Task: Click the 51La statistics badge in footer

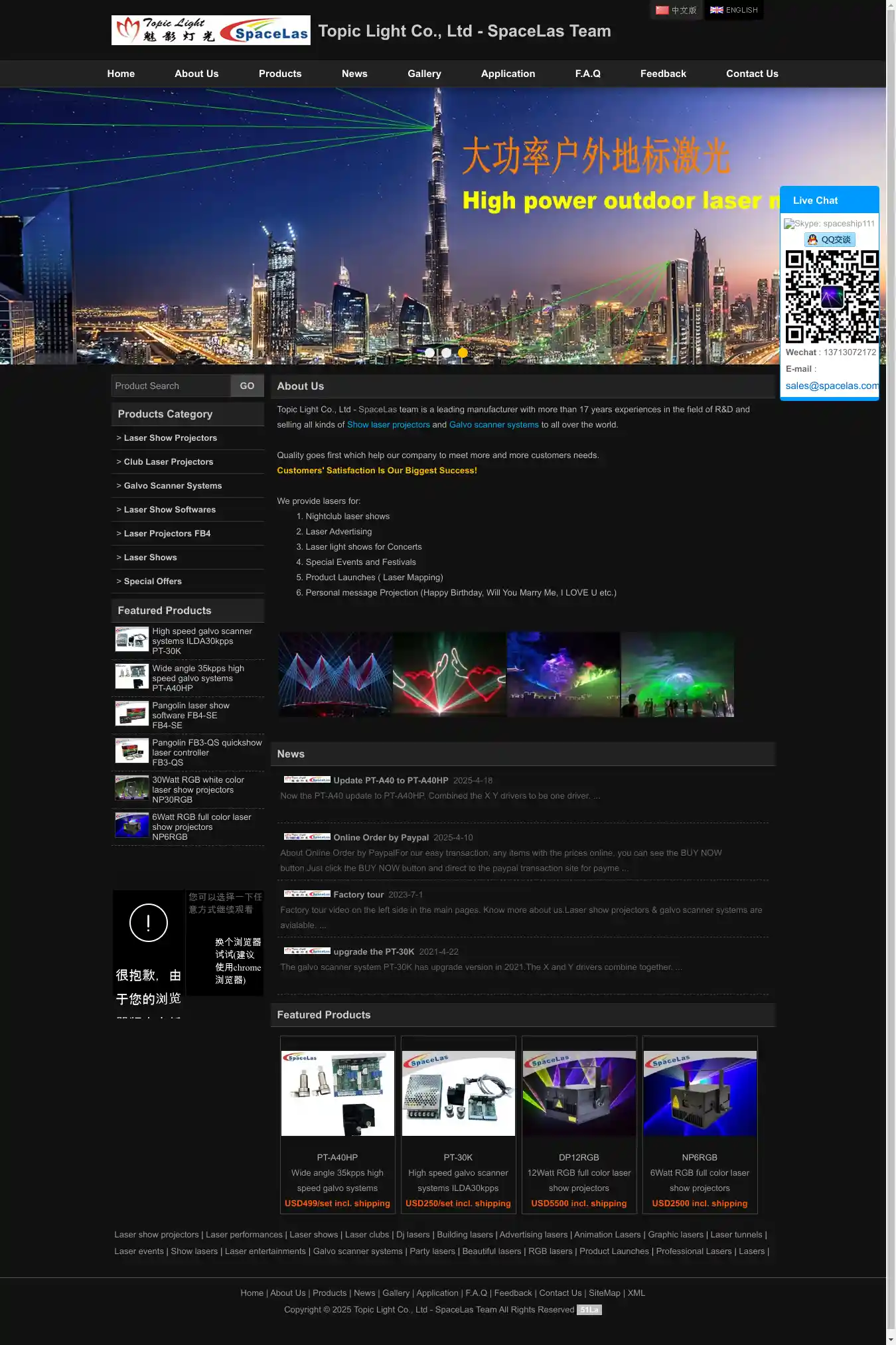Action: 589,1310
